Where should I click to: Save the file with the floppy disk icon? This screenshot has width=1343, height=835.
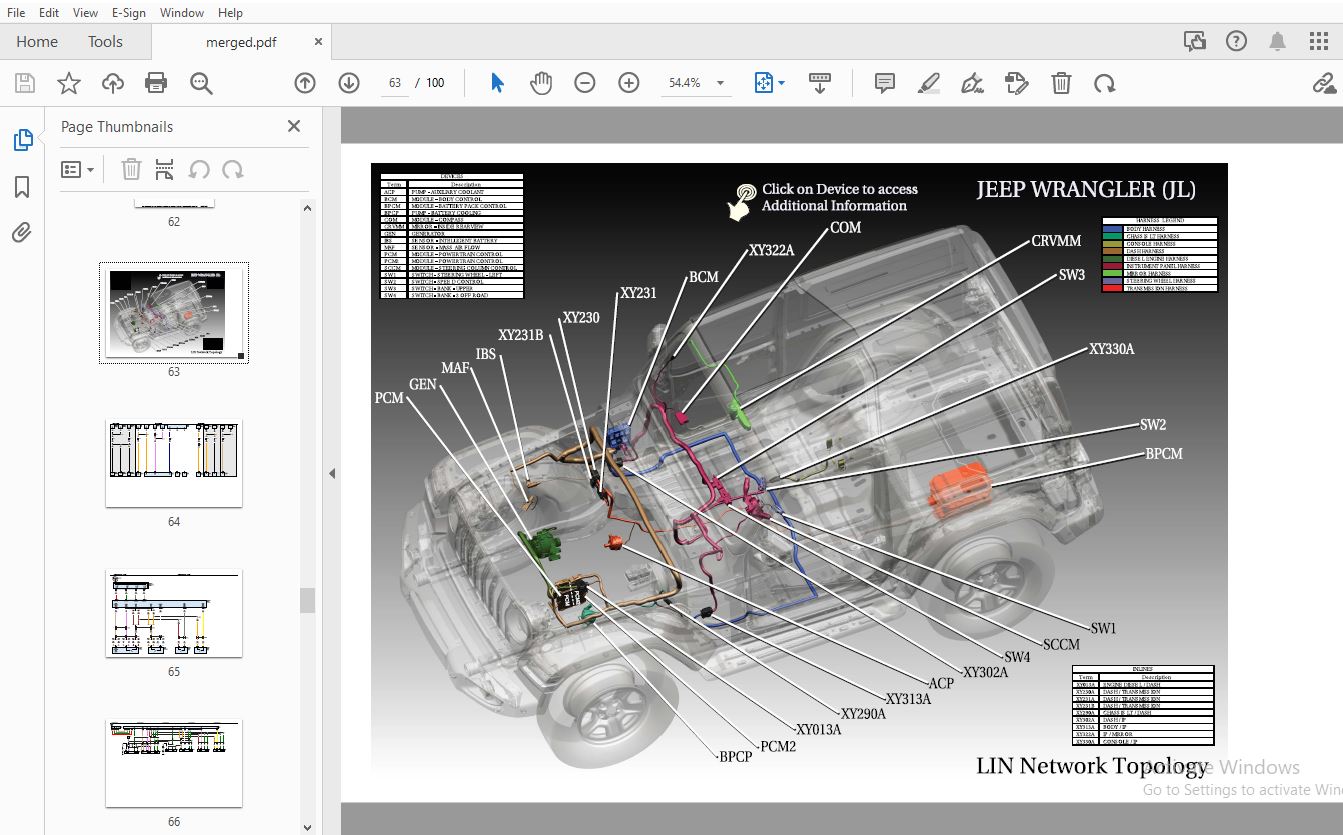25,83
